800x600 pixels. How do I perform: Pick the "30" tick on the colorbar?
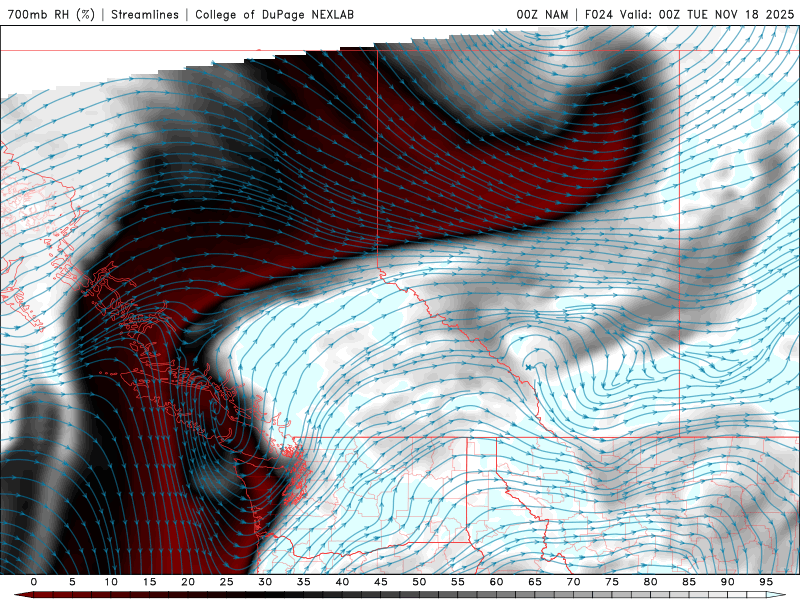tap(265, 582)
